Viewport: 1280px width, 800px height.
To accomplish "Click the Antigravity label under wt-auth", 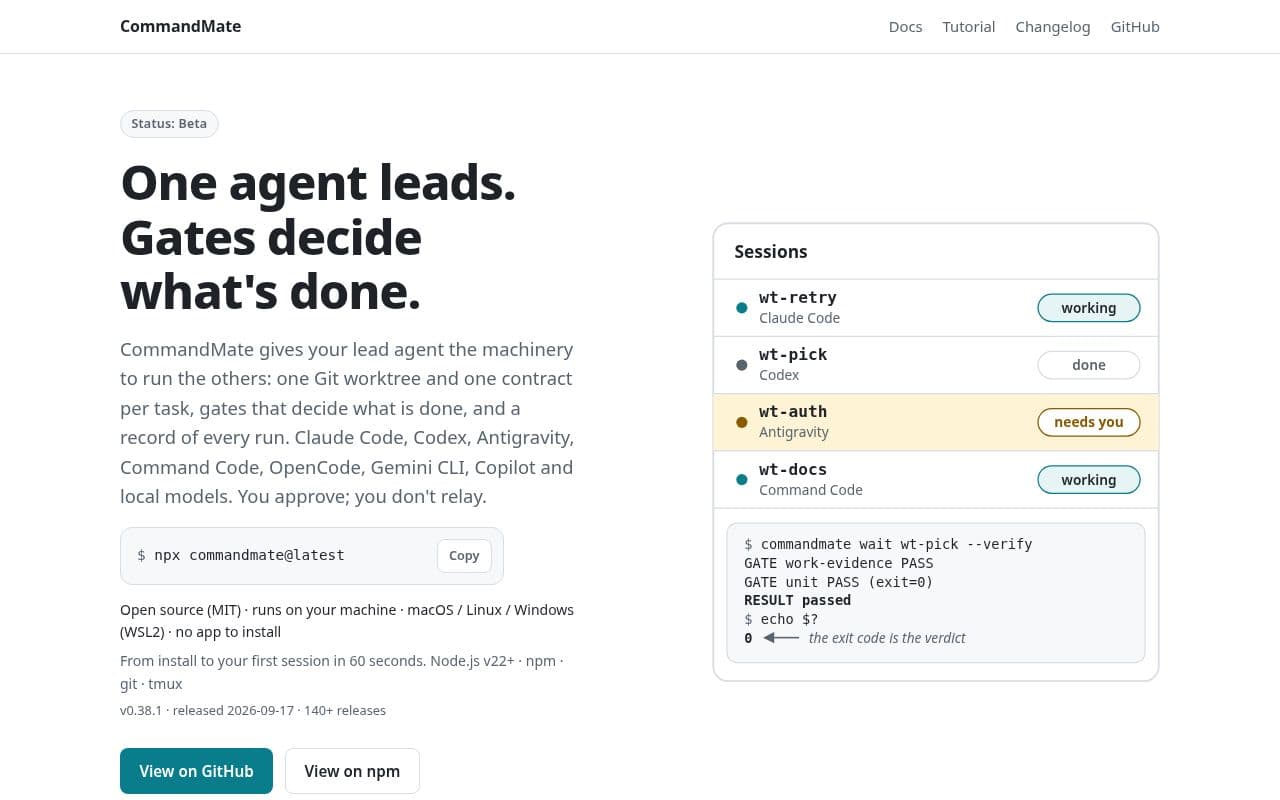I will coord(794,432).
